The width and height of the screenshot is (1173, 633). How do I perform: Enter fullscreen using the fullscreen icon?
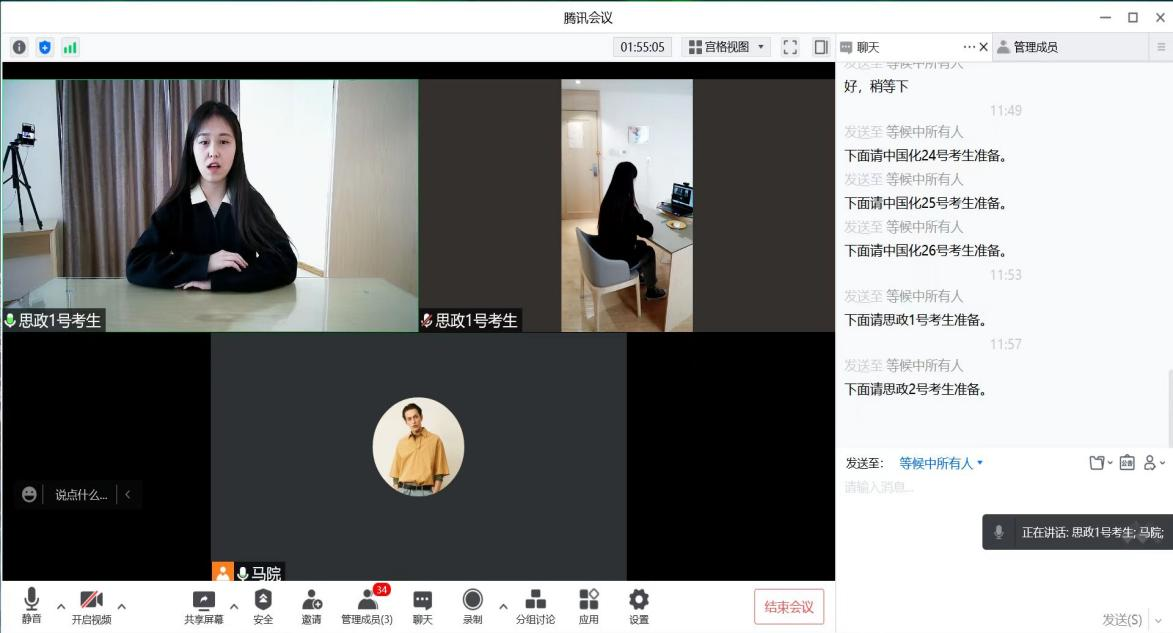pyautogui.click(x=790, y=47)
